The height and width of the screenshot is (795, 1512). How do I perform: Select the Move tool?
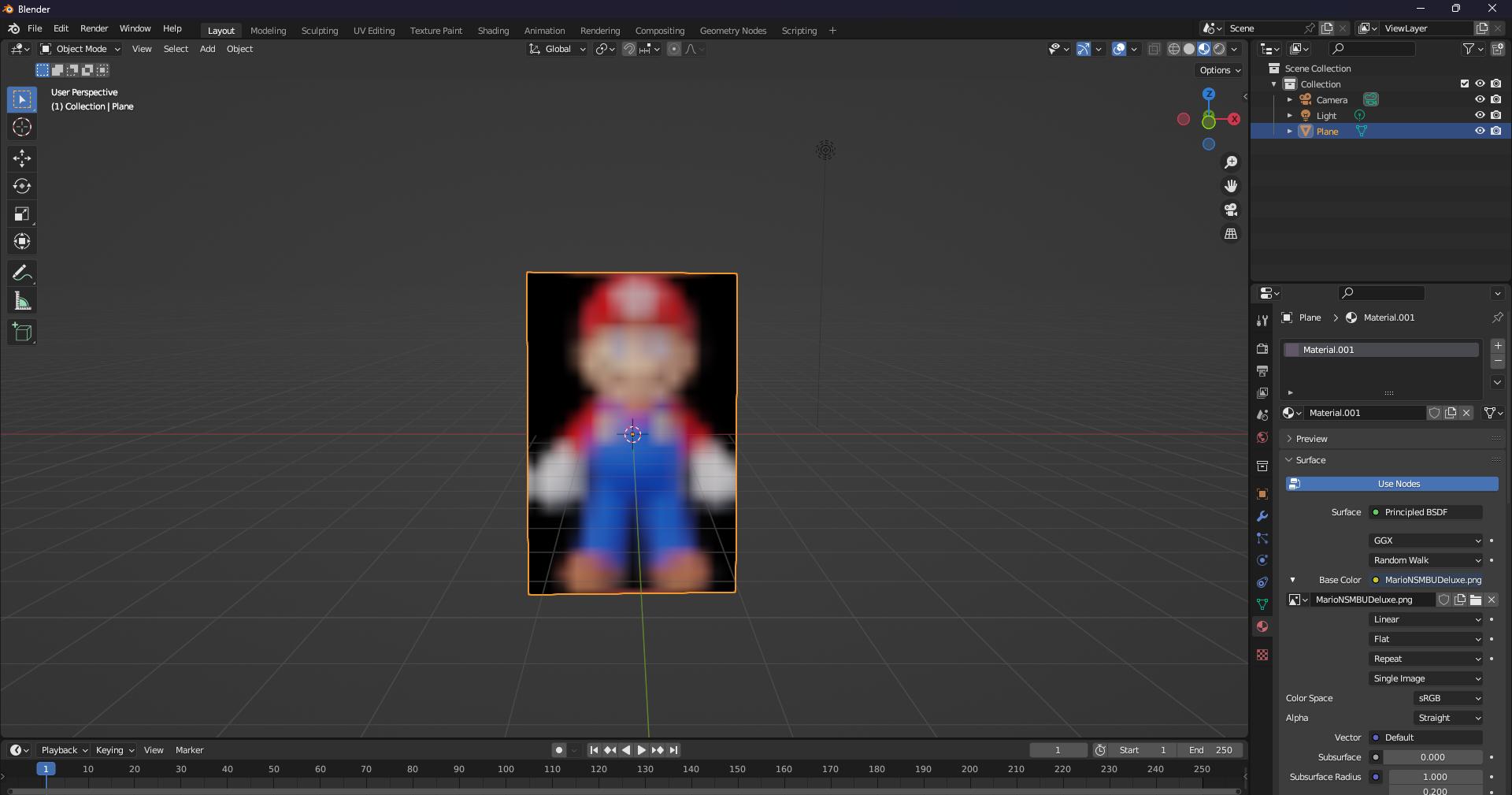click(22, 158)
